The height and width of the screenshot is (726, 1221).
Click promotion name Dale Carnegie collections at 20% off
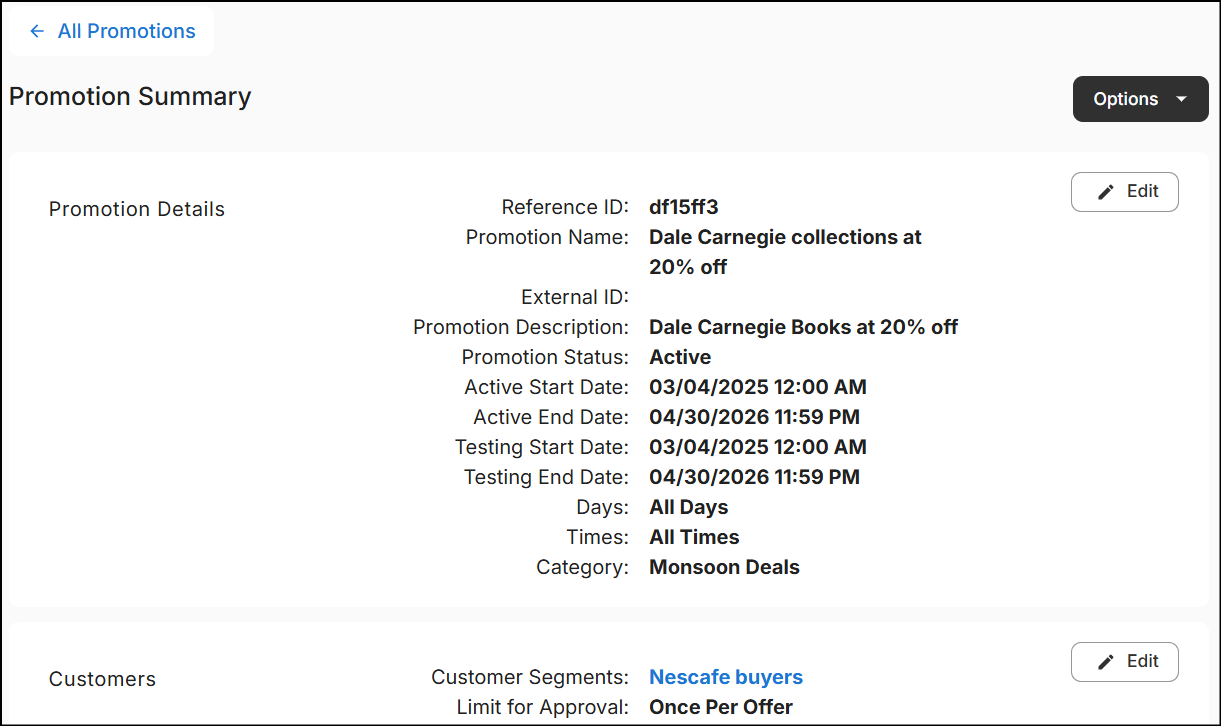click(x=785, y=252)
